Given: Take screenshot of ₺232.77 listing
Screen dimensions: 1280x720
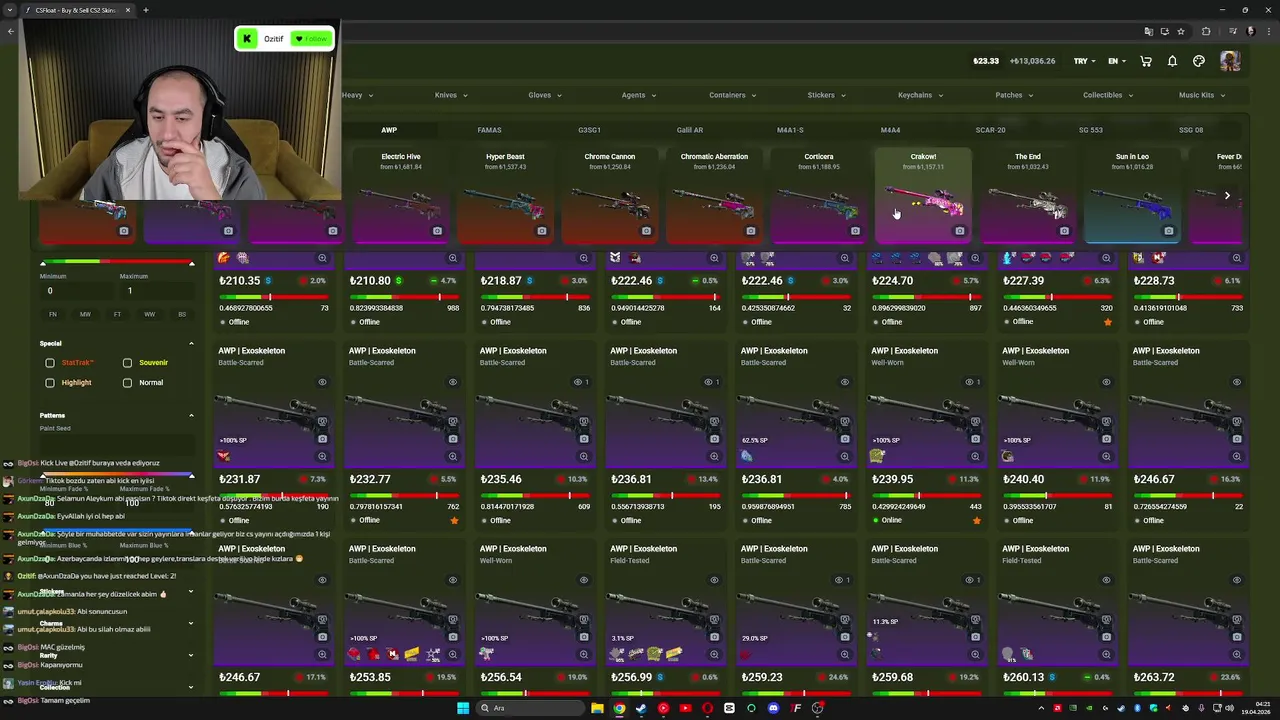Looking at the screenshot, I should [453, 439].
